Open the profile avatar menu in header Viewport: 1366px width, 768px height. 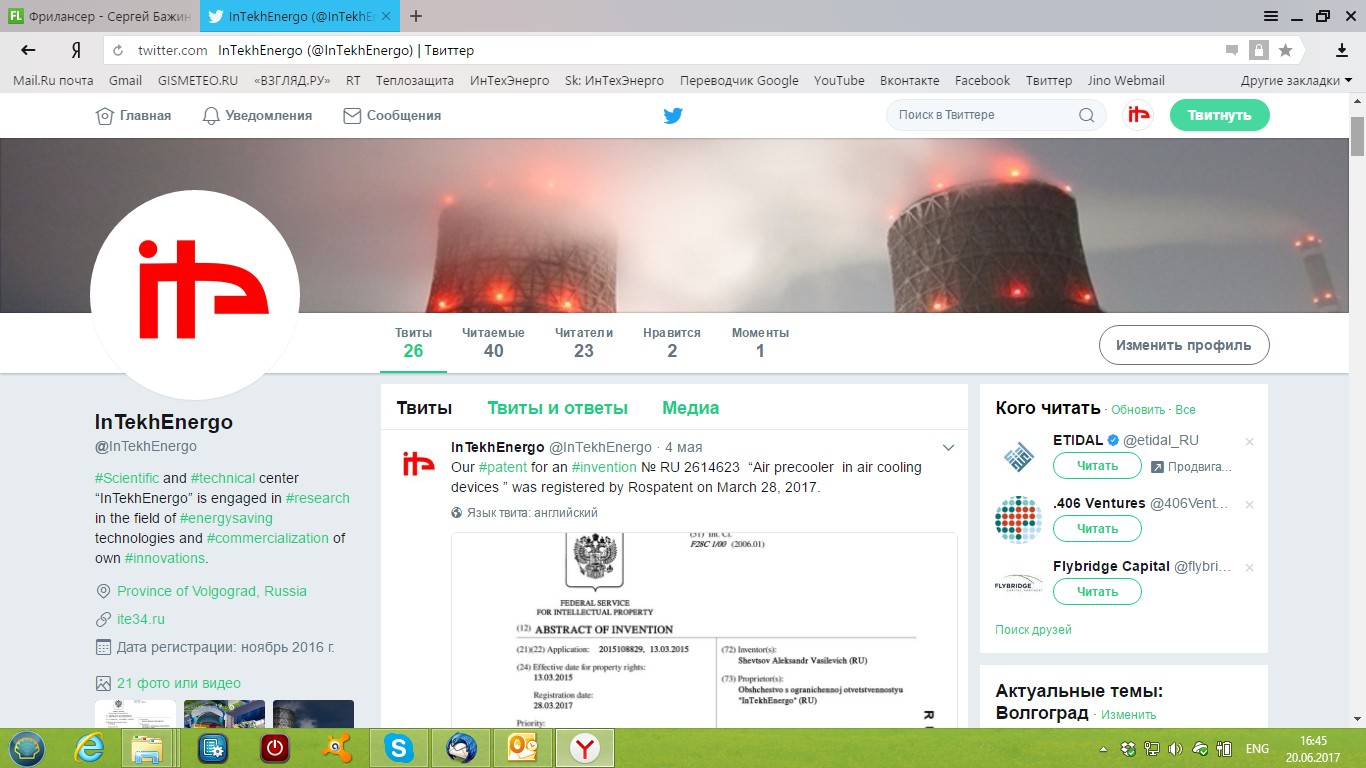(x=1138, y=115)
